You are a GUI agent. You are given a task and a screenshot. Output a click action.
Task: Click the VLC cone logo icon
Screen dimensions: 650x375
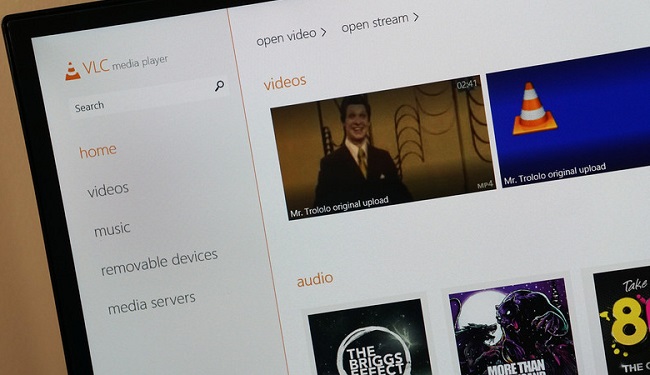[73, 71]
